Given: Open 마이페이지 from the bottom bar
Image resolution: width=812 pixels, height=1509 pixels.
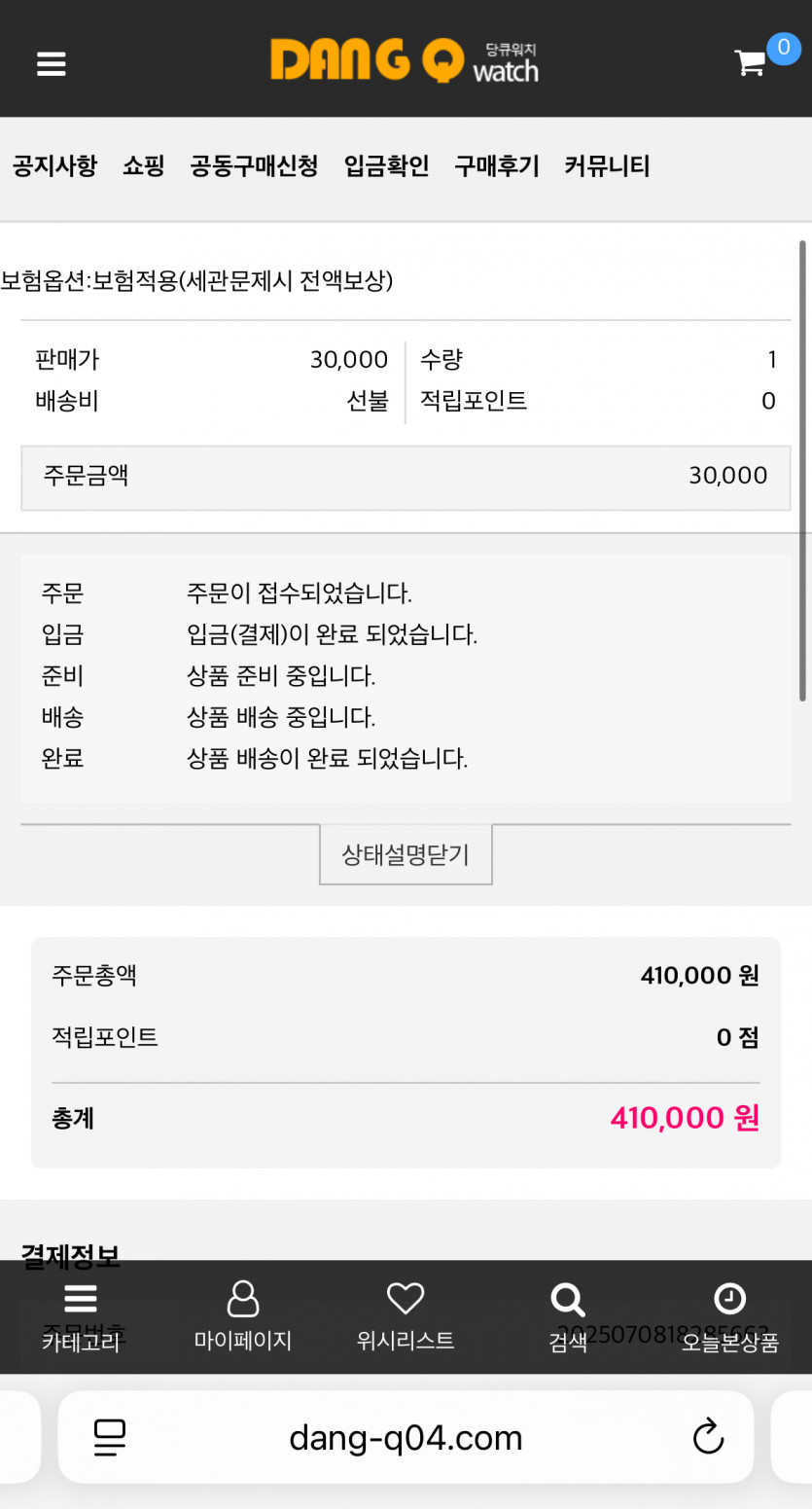Looking at the screenshot, I should (242, 1317).
